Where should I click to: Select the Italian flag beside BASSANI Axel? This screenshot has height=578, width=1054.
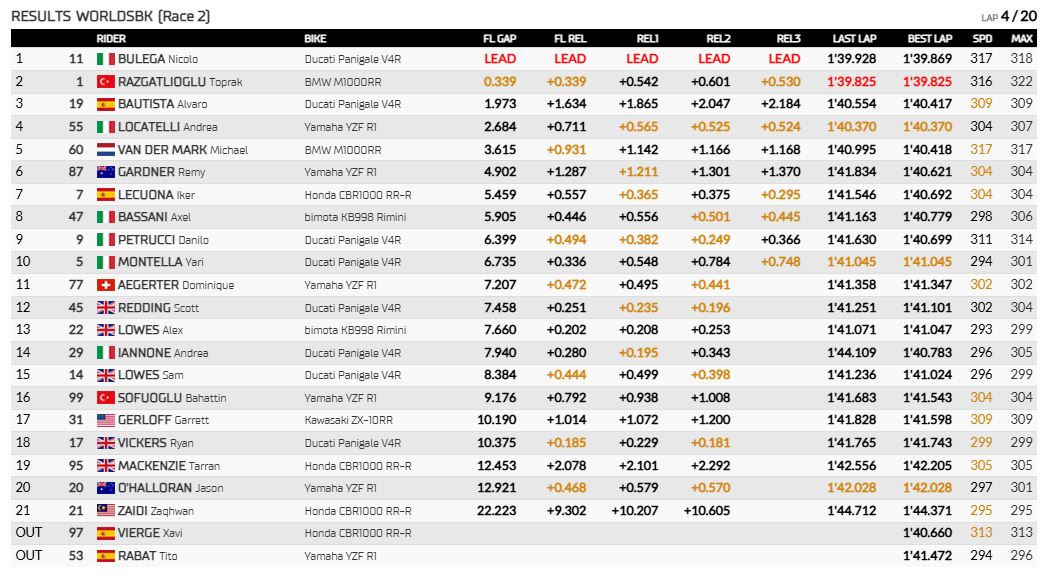click(x=106, y=217)
